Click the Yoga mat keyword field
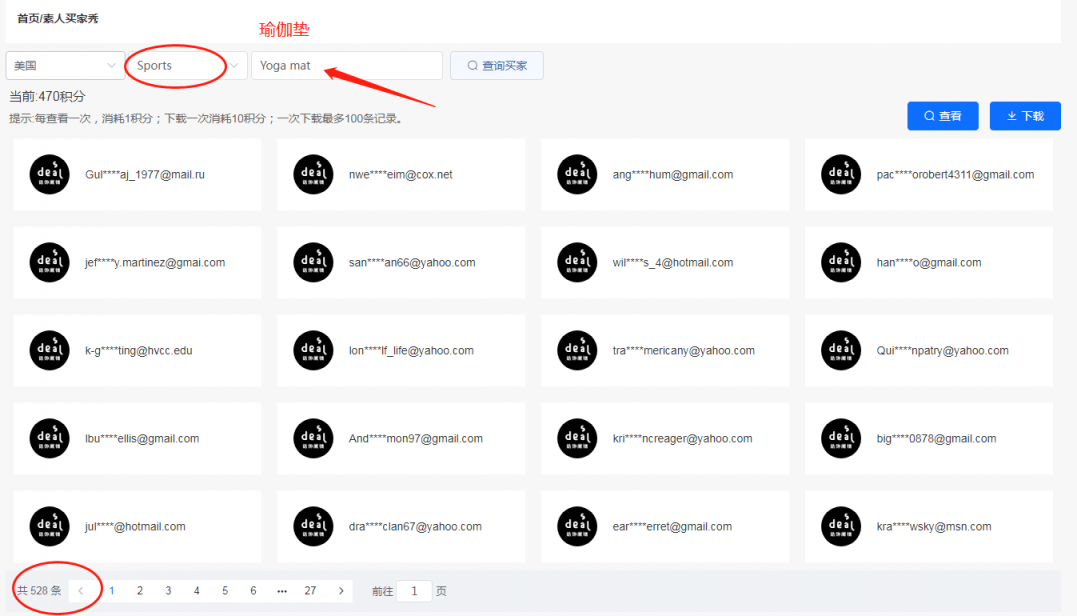This screenshot has width=1077, height=616. tap(347, 66)
